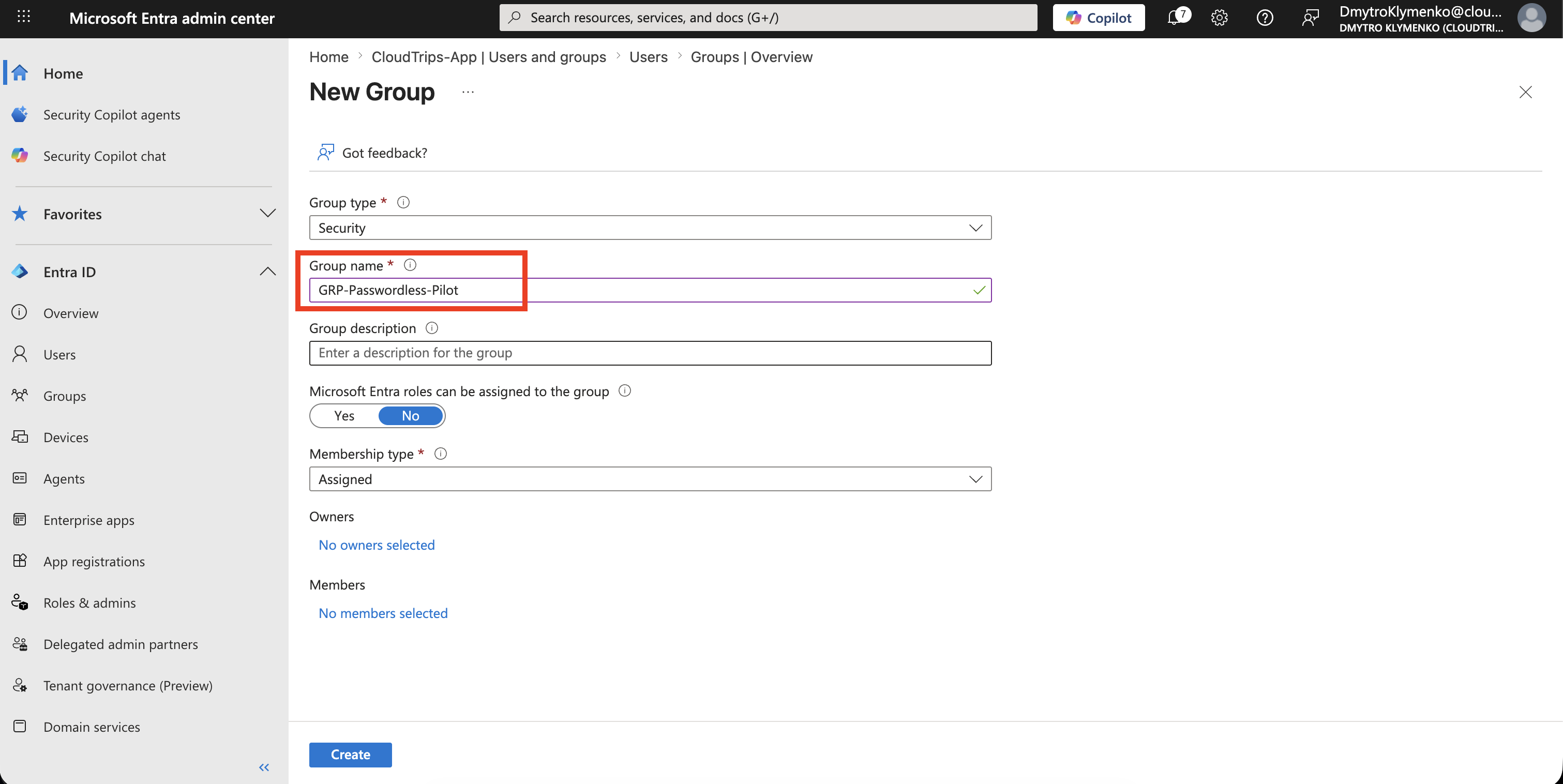Open the help question mark icon

pos(1265,18)
